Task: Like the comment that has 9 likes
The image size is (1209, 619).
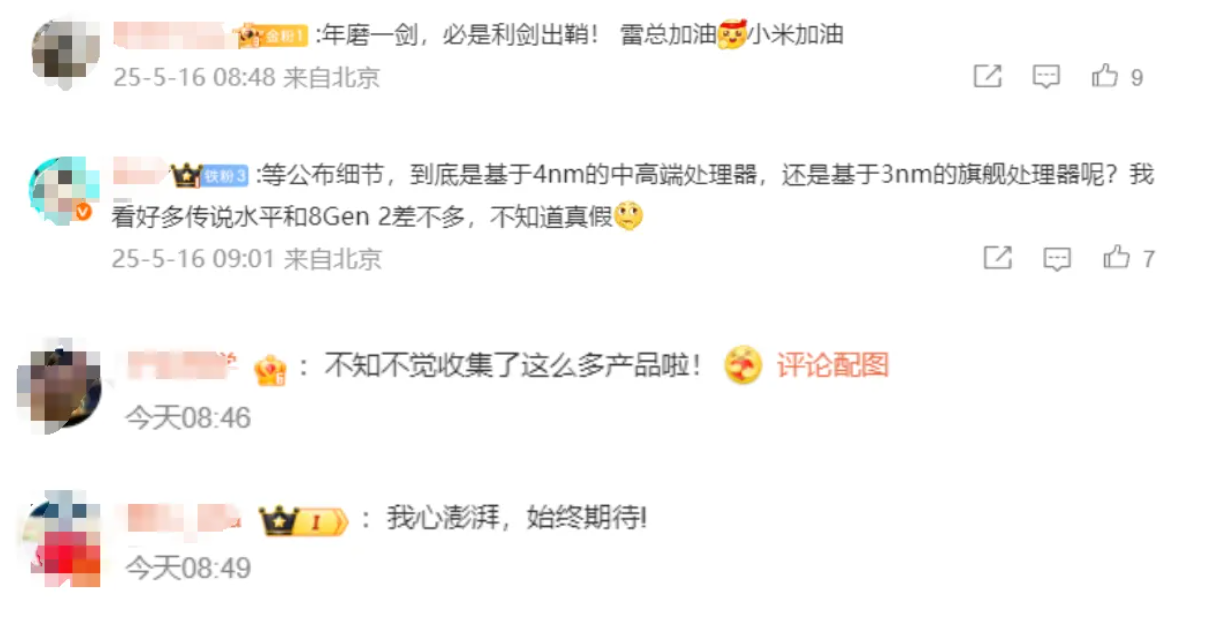Action: (x=1117, y=77)
